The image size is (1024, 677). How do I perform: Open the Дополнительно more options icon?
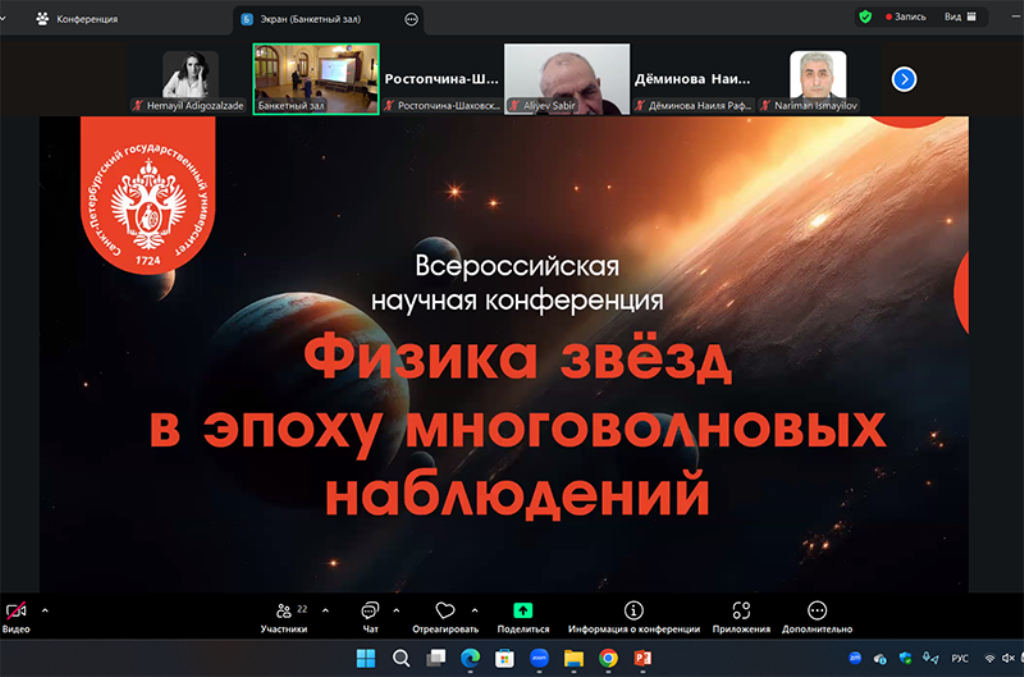817,610
